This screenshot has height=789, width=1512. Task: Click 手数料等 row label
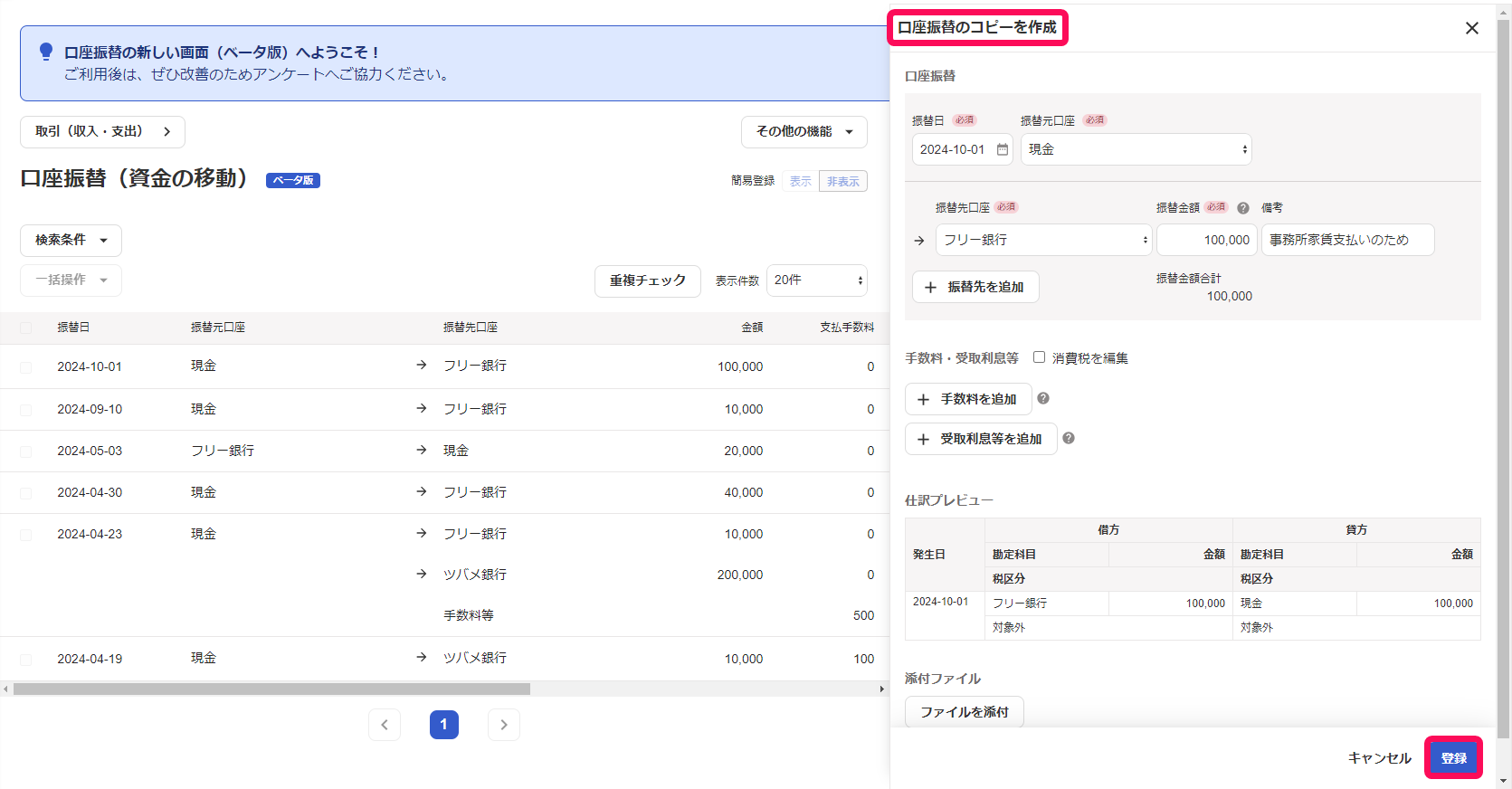click(x=469, y=615)
